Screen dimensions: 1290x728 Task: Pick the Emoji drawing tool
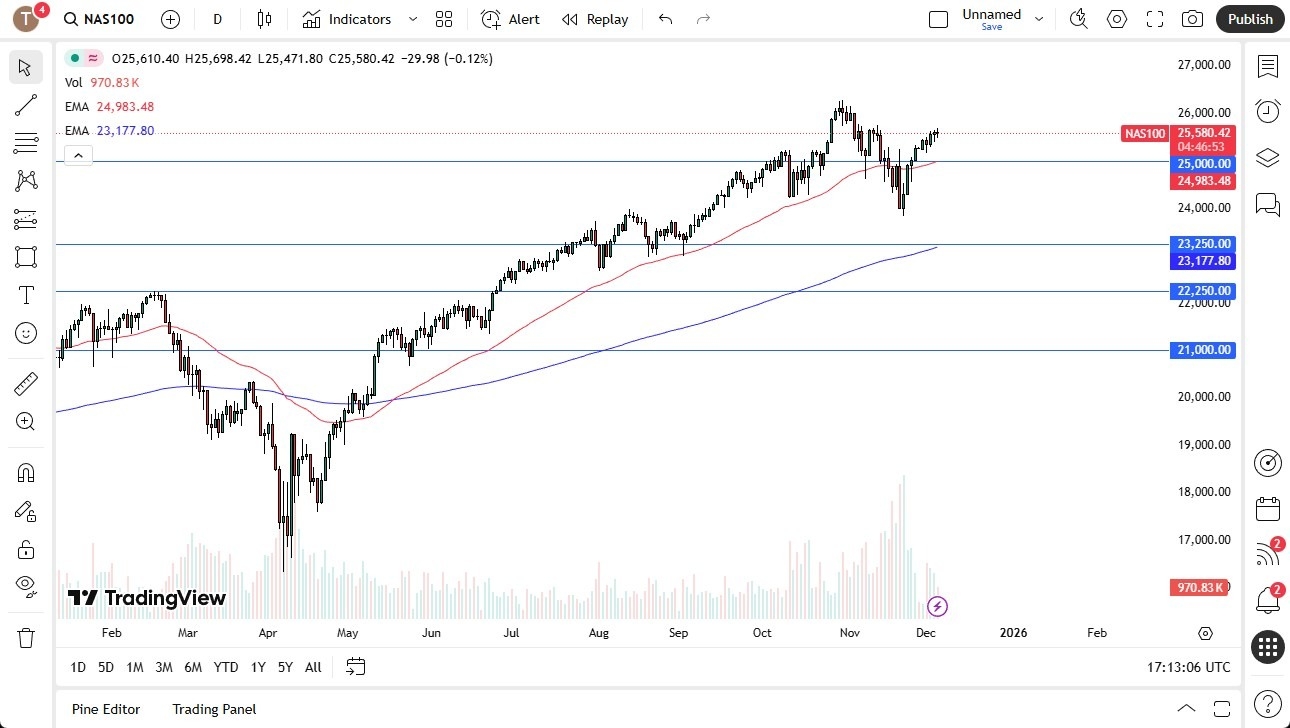coord(26,333)
